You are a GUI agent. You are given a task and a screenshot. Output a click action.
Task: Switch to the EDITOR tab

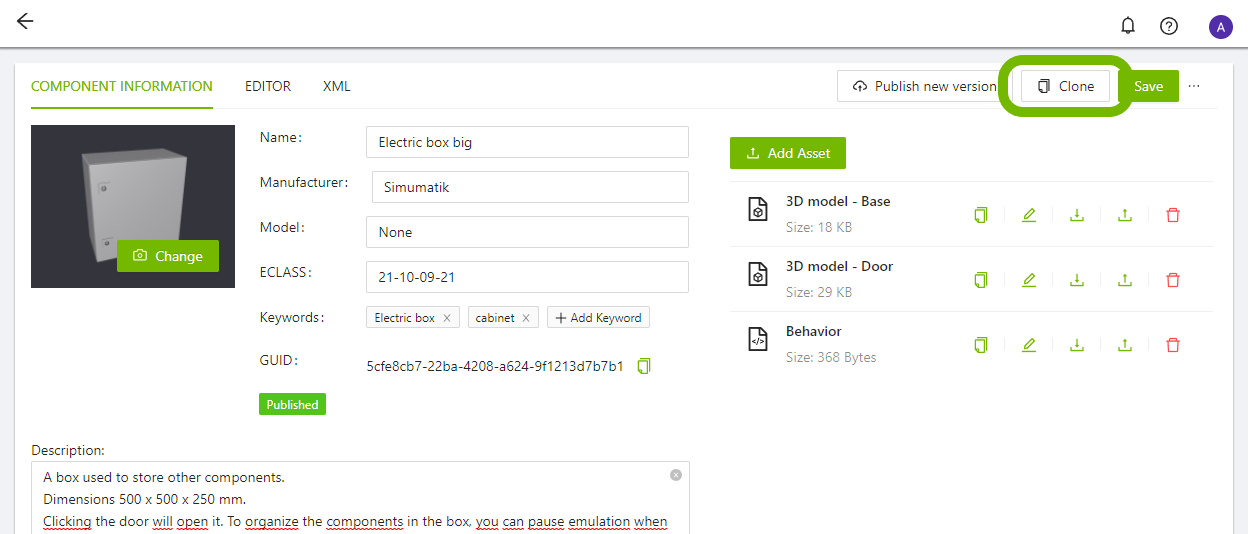268,86
